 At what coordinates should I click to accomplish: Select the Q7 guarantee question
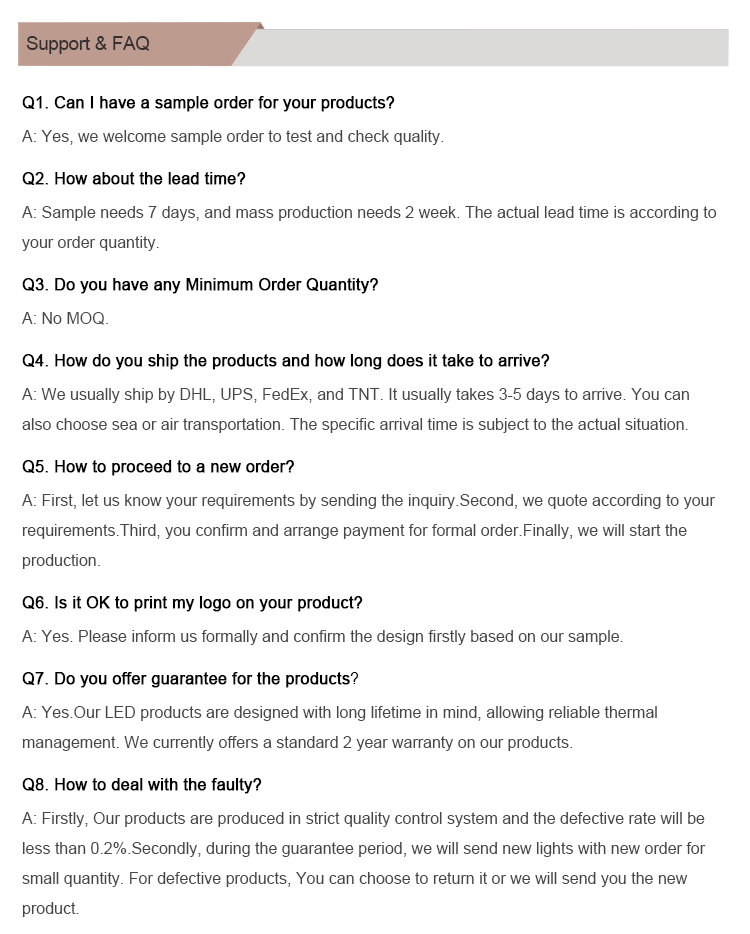coord(190,679)
